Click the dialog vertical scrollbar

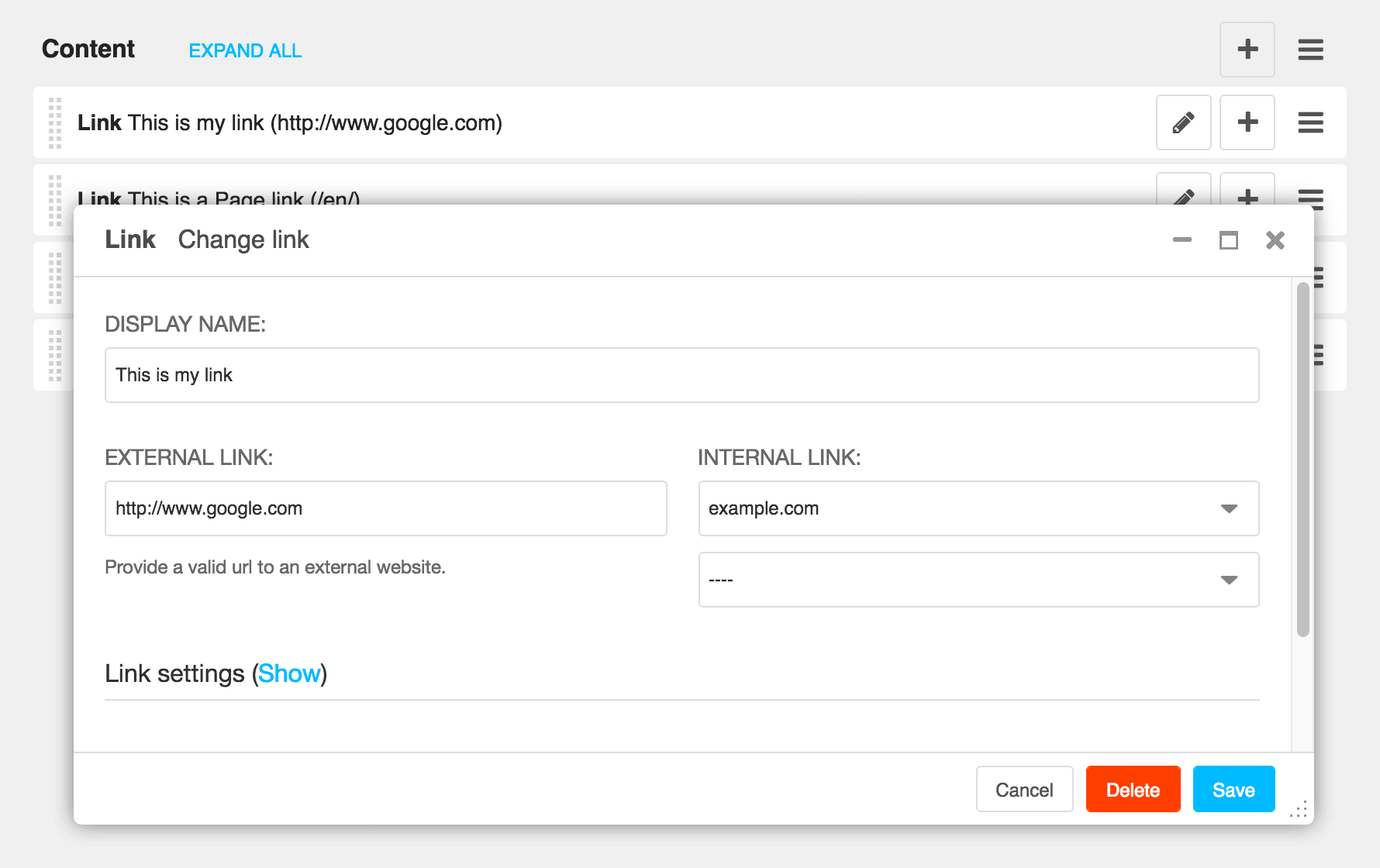(1302, 460)
